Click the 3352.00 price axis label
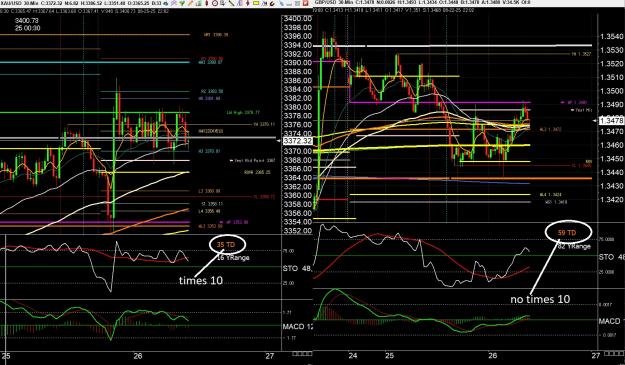625x365 pixels. (x=297, y=231)
